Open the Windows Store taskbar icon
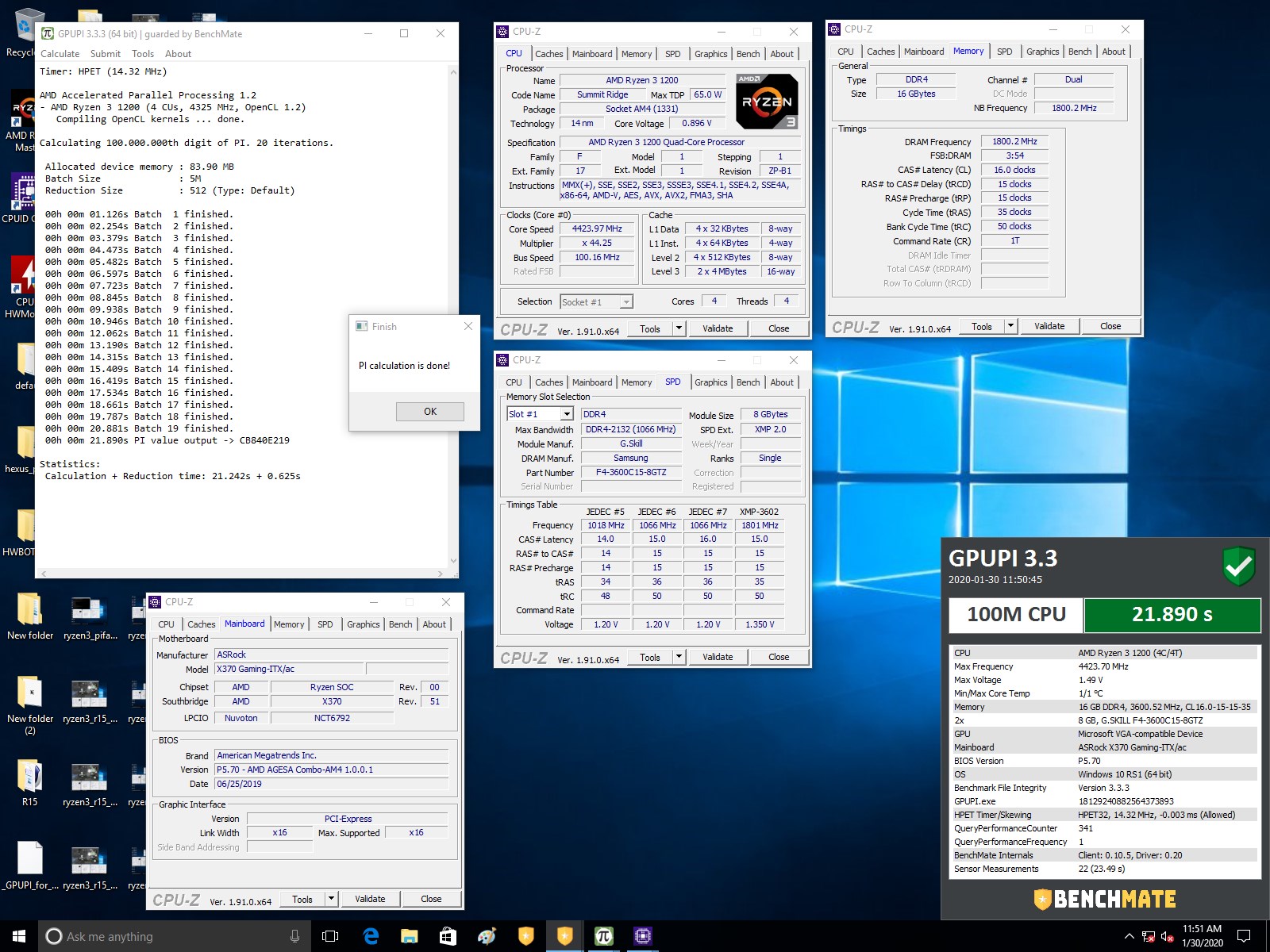 [x=448, y=936]
